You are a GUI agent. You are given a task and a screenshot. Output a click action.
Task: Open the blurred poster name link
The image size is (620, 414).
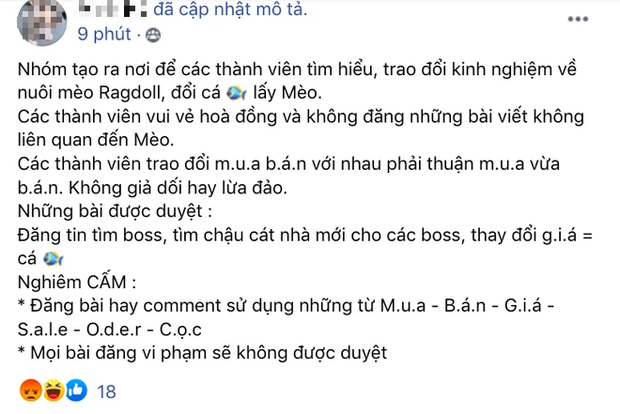113,9
